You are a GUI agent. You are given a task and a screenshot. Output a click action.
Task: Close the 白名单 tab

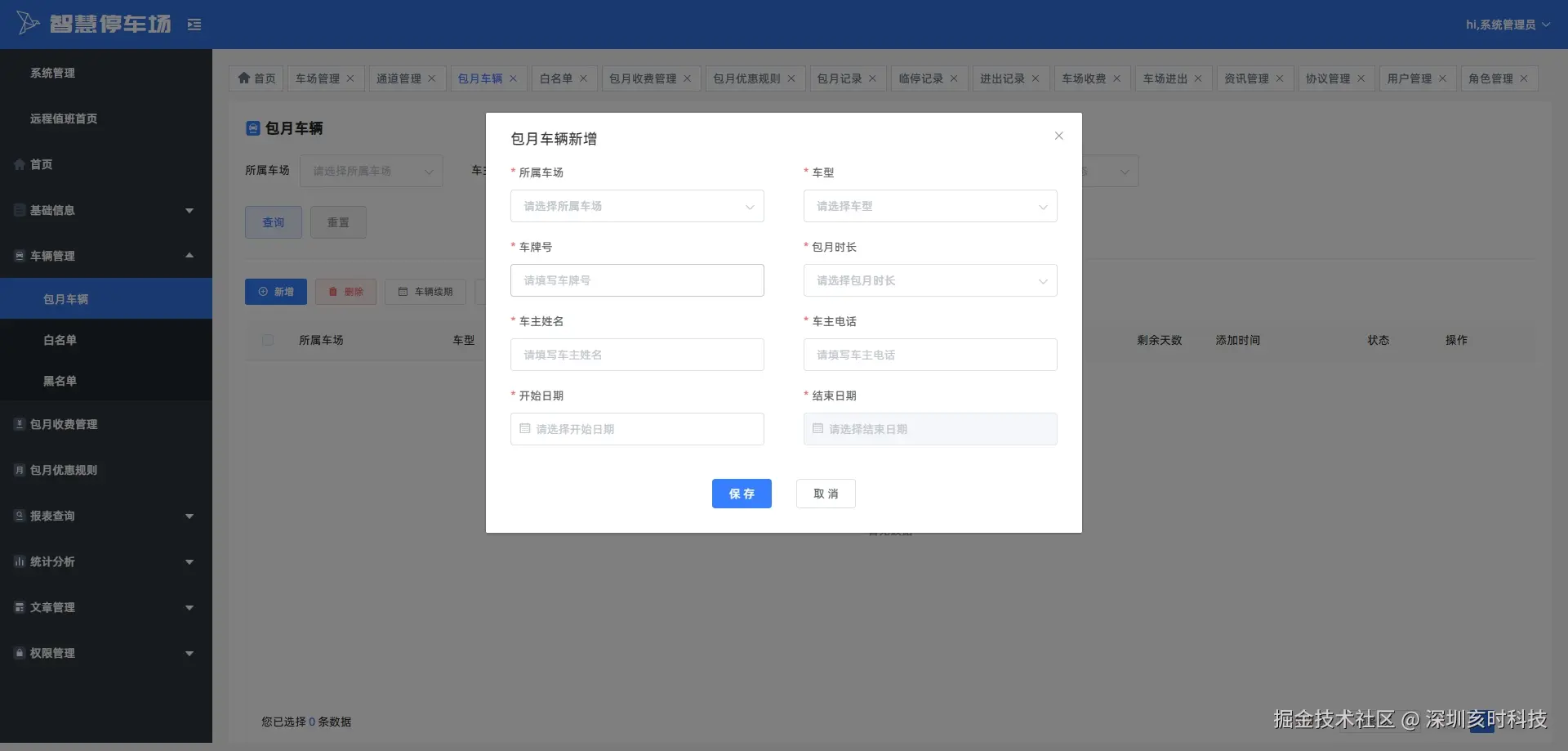583,78
